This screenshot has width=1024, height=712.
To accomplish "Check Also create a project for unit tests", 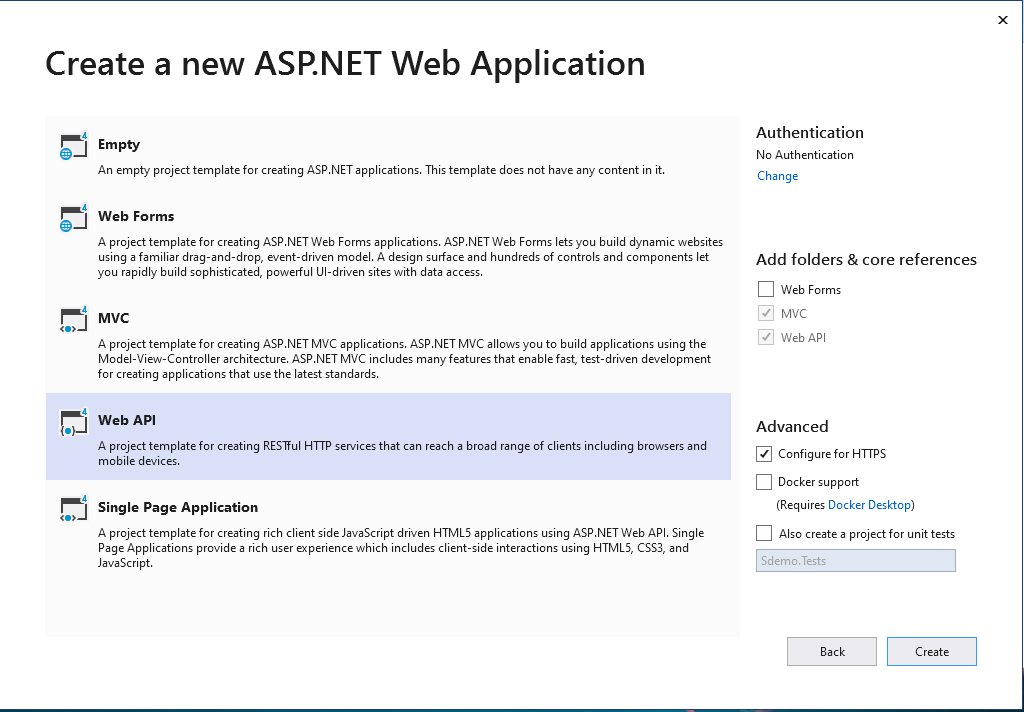I will coord(765,534).
